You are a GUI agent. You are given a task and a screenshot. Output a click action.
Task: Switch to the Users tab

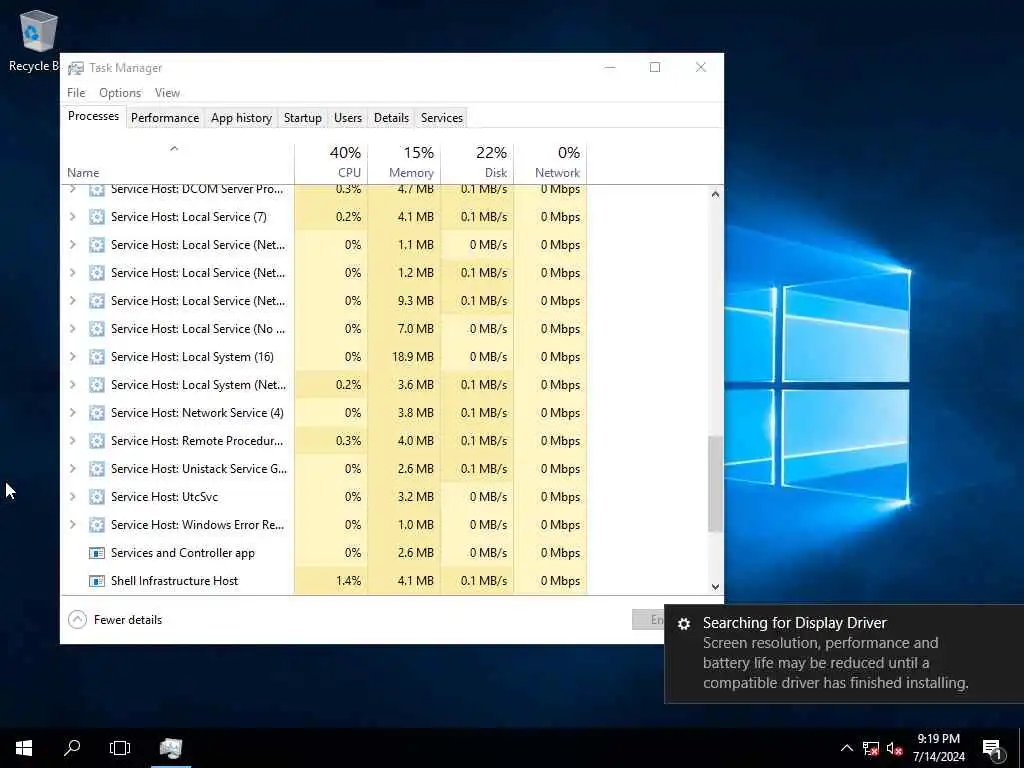point(347,118)
